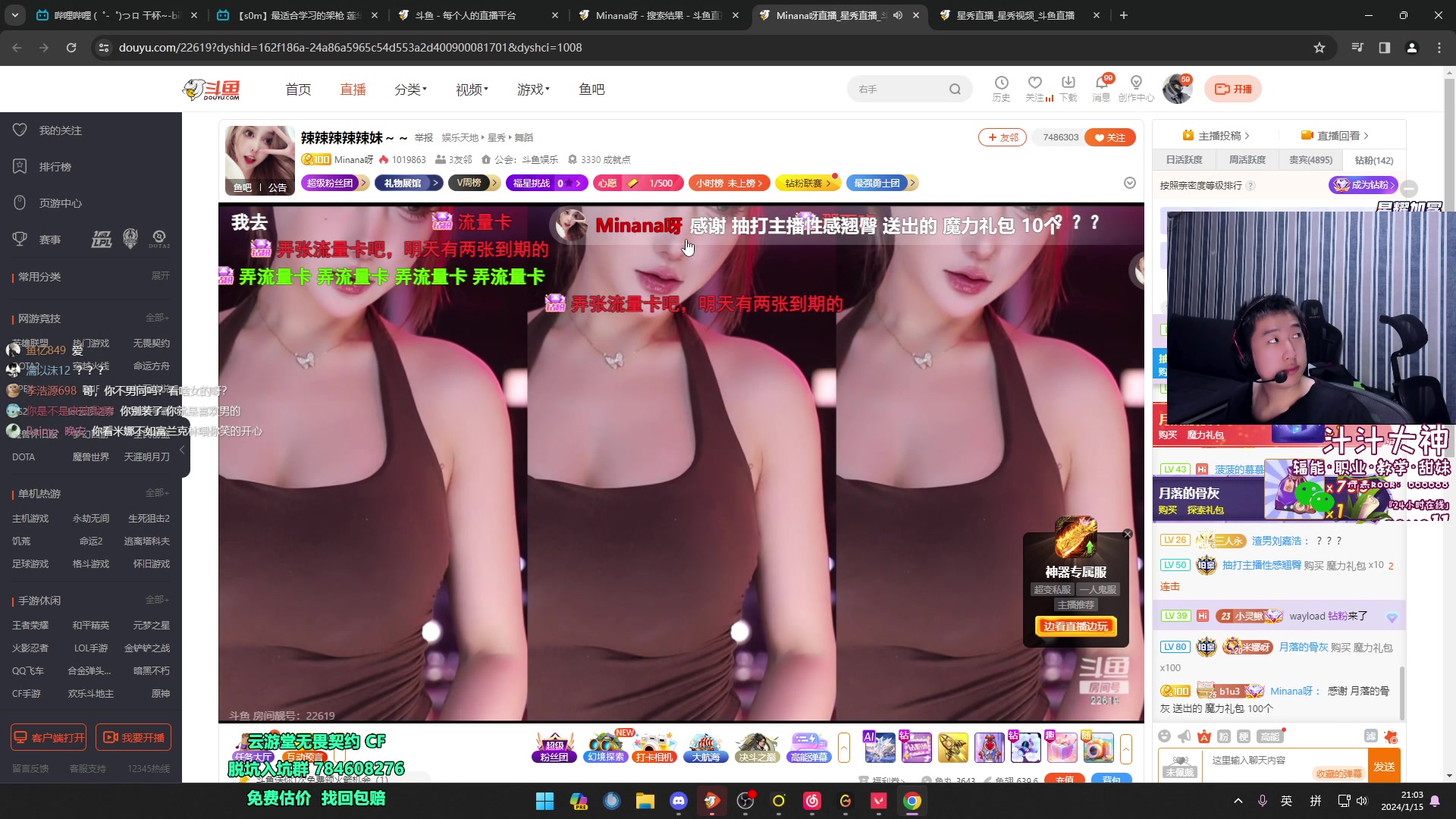Open the 大航海 ship icon
The height and width of the screenshot is (819, 1456).
point(705,747)
